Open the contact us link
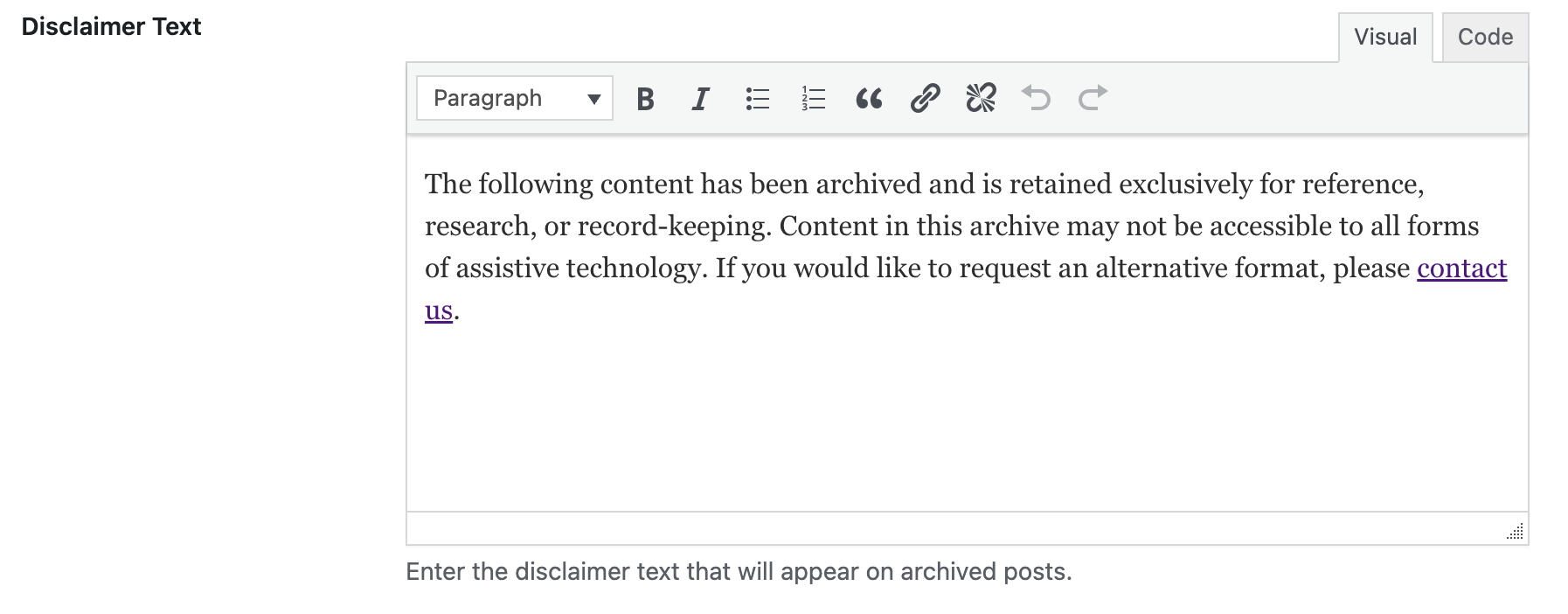The height and width of the screenshot is (614, 1568). coord(1462,269)
